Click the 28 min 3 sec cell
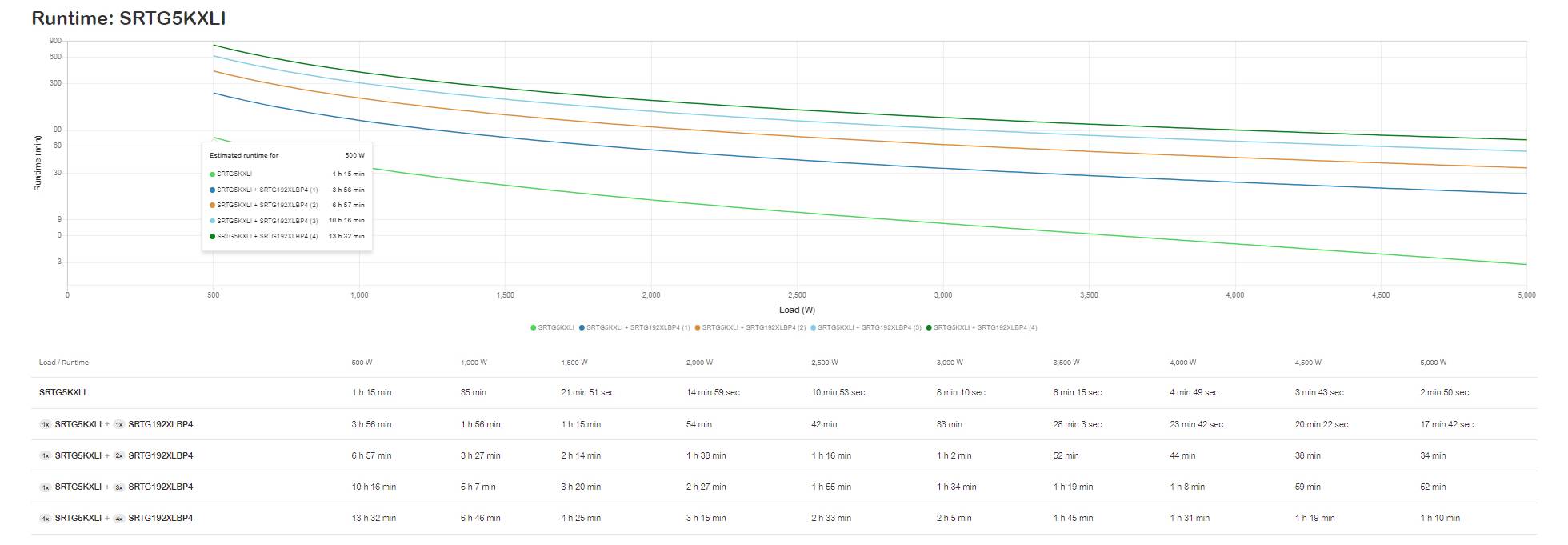Image resolution: width=1568 pixels, height=545 pixels. (1078, 424)
